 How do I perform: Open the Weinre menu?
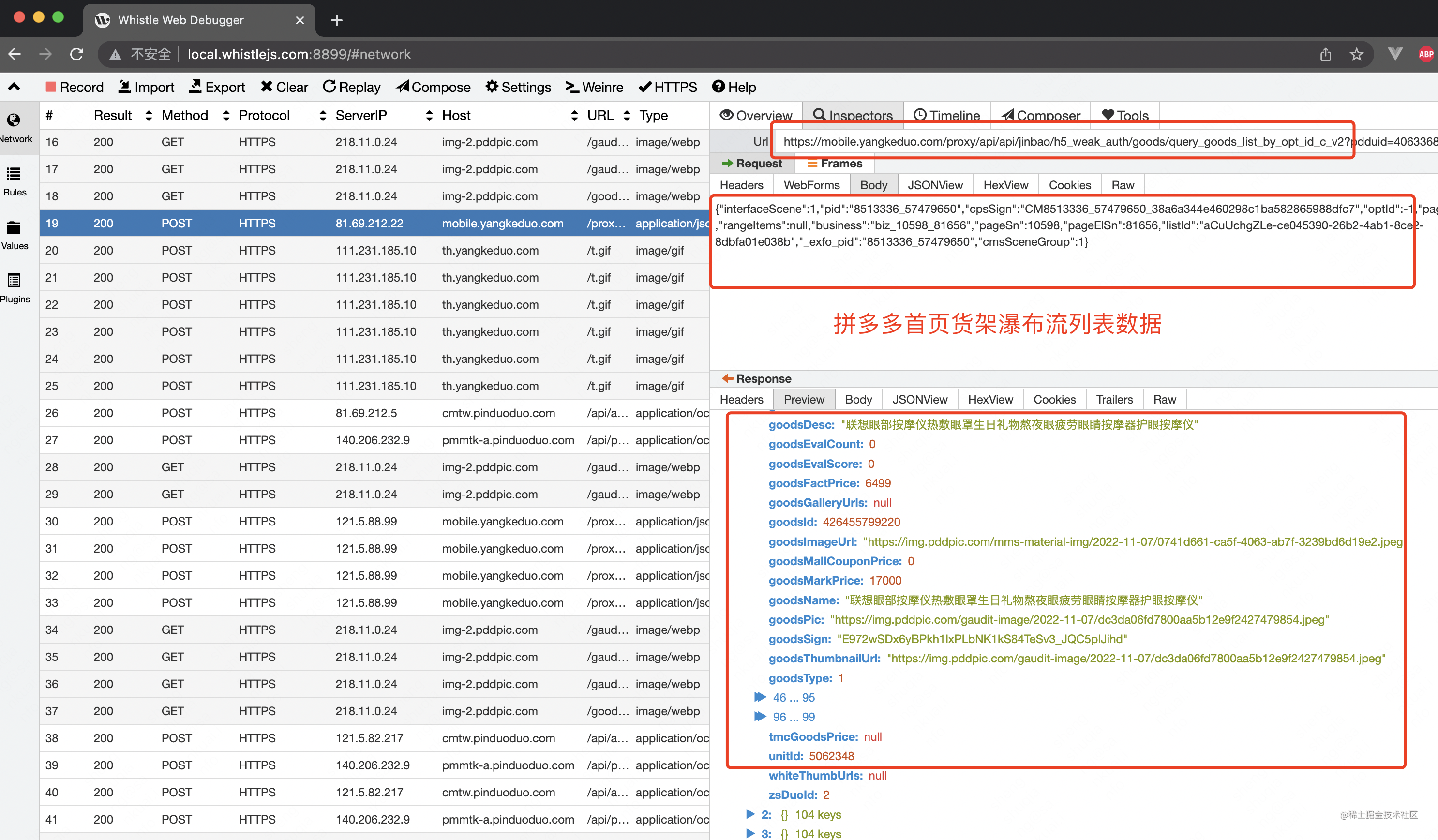click(595, 87)
